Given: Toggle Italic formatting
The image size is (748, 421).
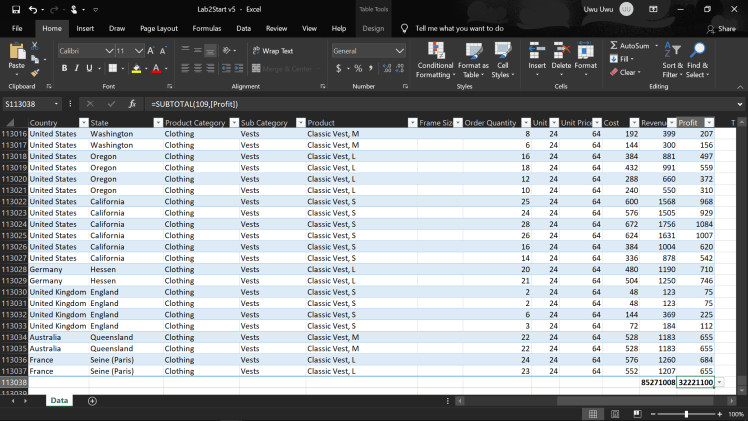Looking at the screenshot, I should pos(77,68).
